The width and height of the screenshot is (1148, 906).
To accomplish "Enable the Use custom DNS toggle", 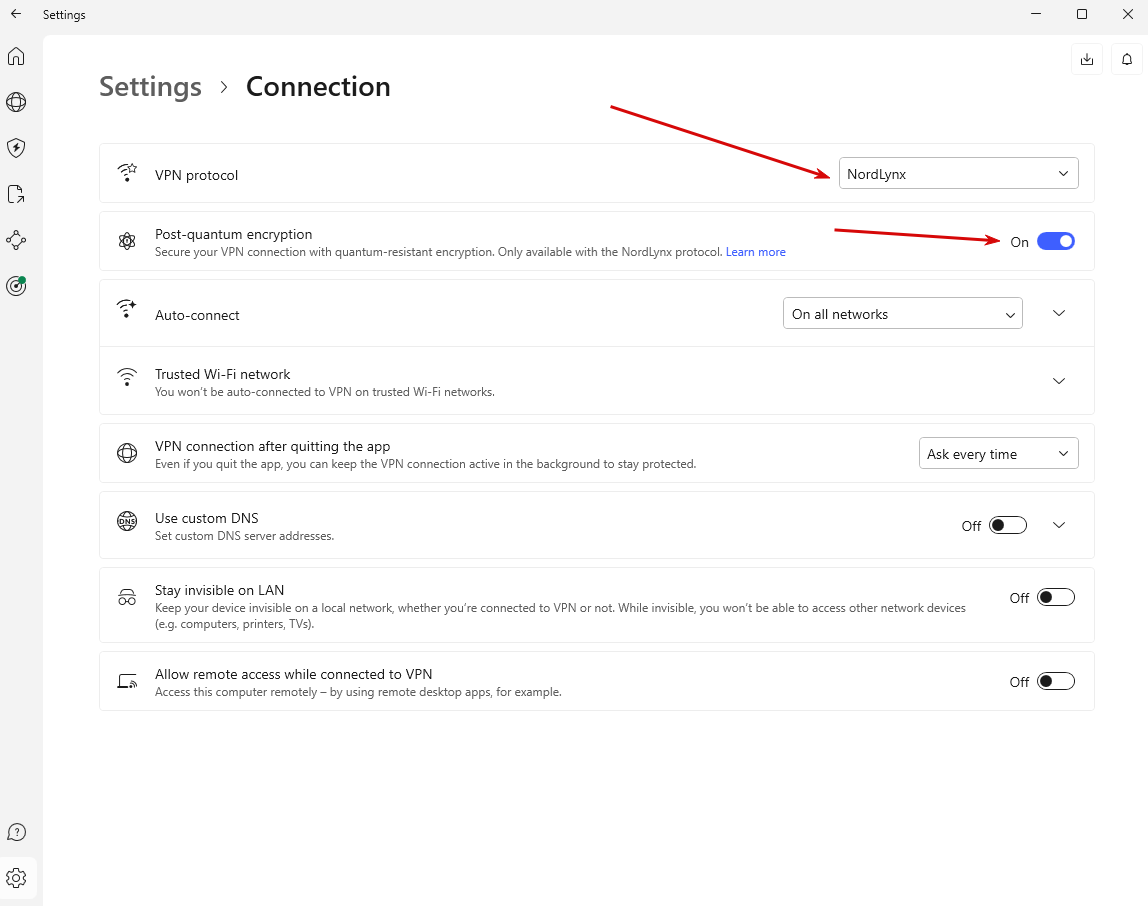I will (1007, 525).
